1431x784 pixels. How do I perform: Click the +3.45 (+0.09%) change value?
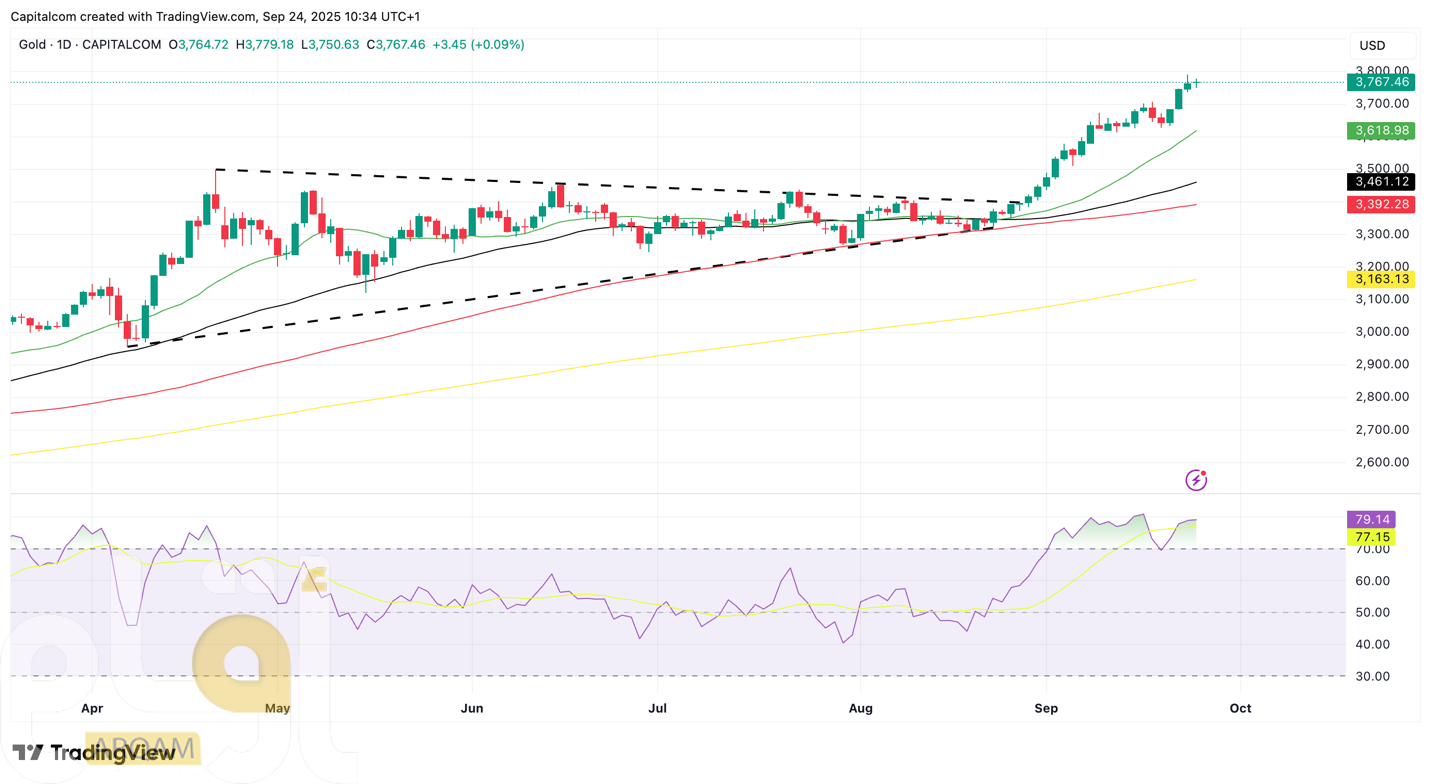(x=478, y=45)
